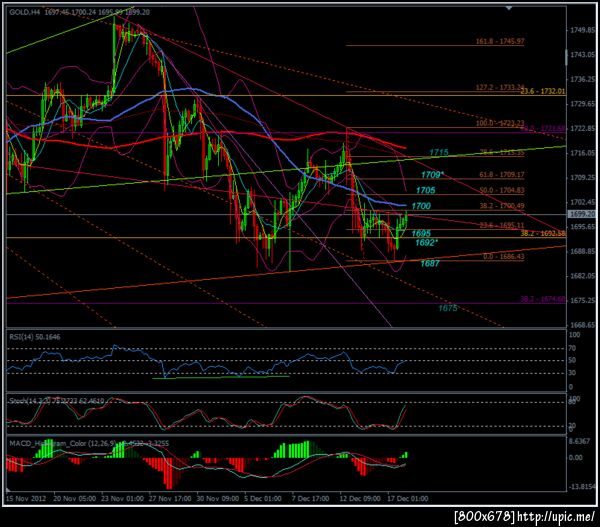Click the 1722.85 price axis value
The image size is (600, 527).
[x=583, y=128]
